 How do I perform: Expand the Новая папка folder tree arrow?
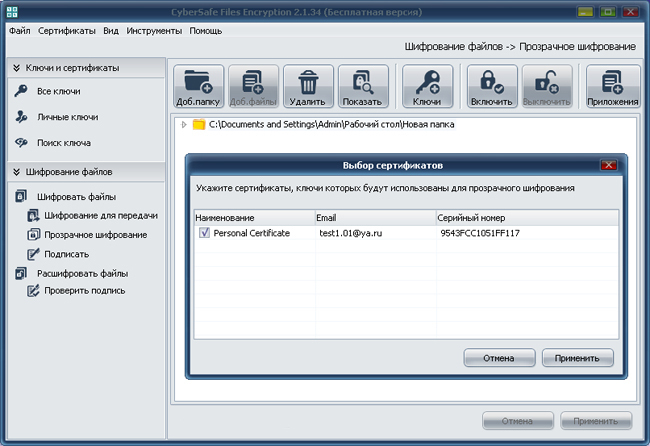click(x=184, y=124)
